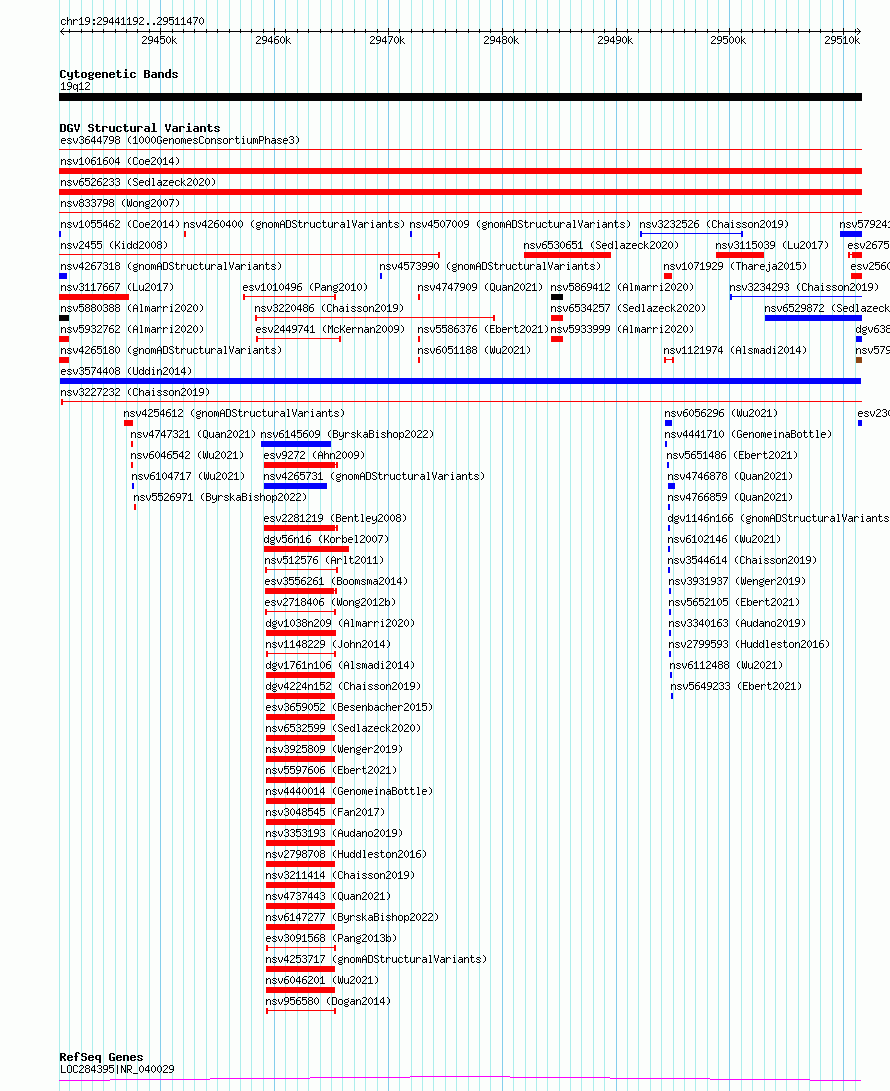Open the DGV Structural Variants track heading
The image size is (890, 1091).
tap(139, 128)
